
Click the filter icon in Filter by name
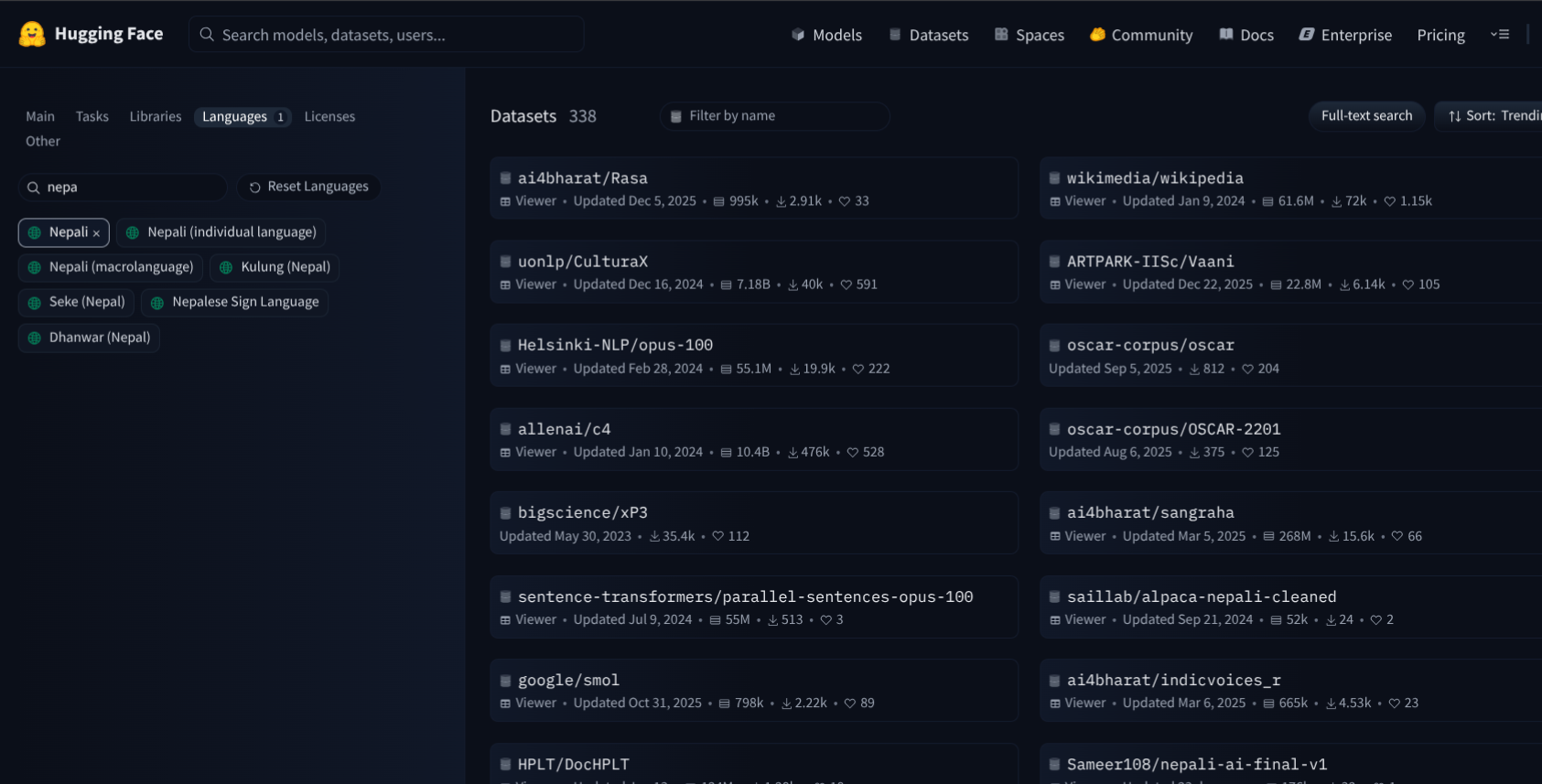coord(676,116)
